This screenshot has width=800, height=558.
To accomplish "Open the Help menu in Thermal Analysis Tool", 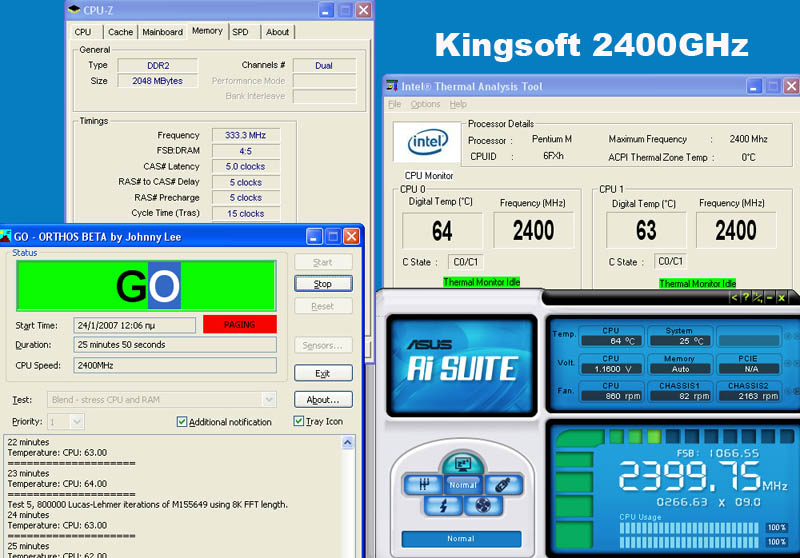I will click(458, 104).
